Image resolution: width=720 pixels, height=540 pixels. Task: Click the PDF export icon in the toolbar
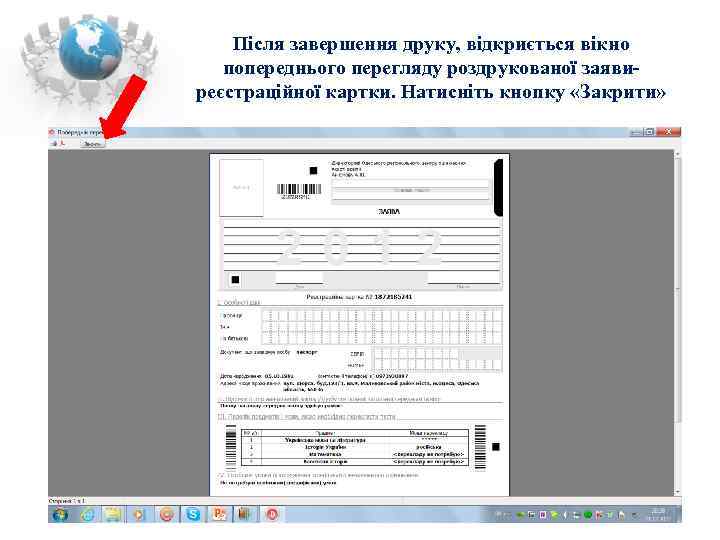tap(63, 144)
